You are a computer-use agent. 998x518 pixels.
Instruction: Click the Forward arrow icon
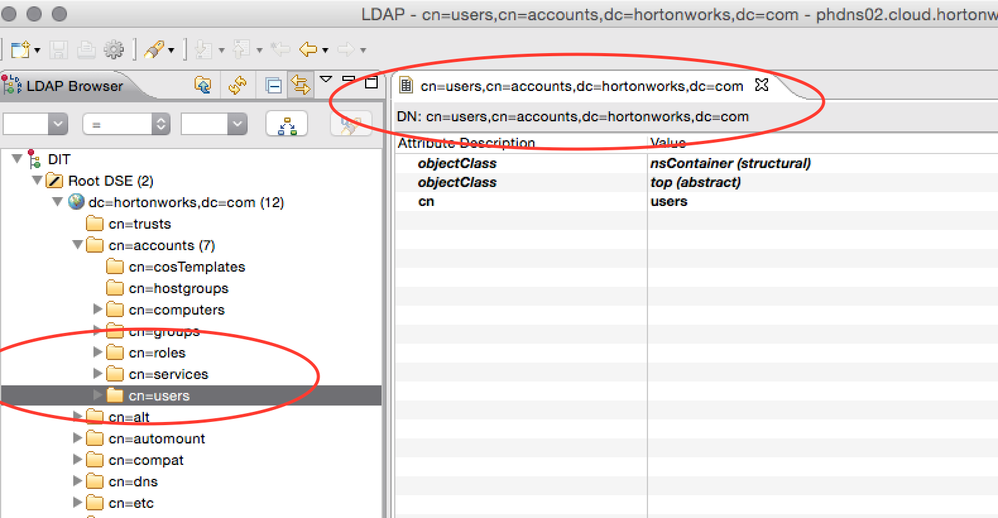click(x=346, y=50)
